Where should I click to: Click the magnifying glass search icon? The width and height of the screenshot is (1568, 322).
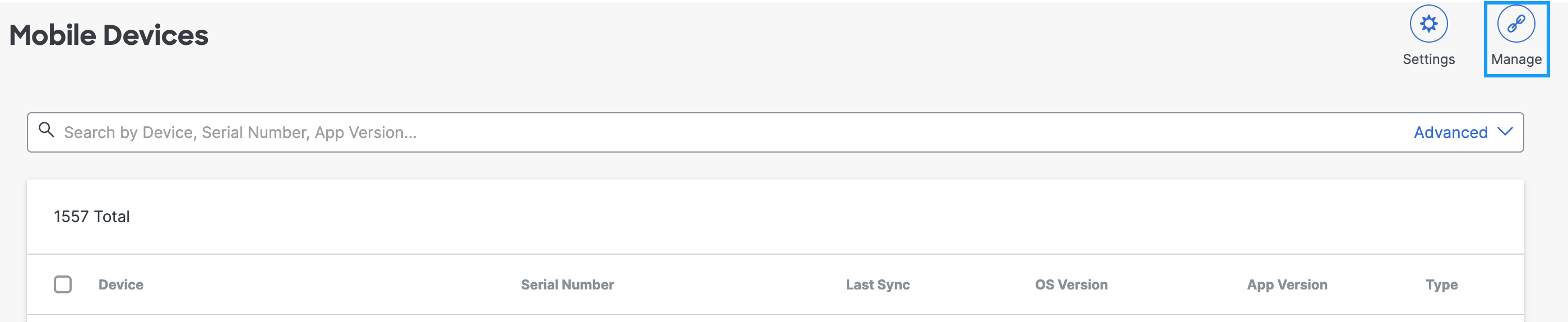coord(47,130)
